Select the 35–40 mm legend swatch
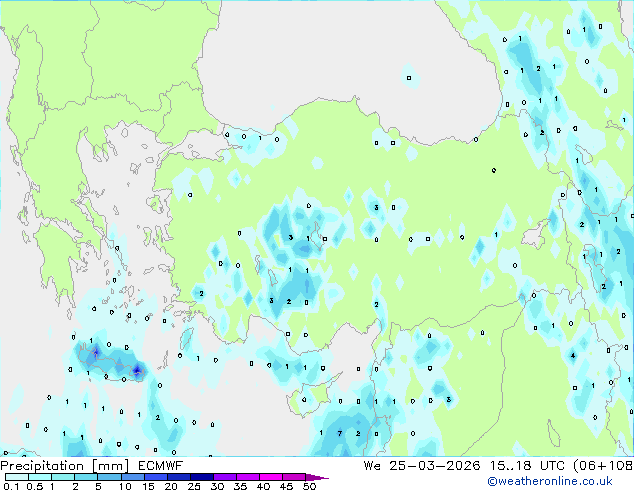 click(x=248, y=477)
